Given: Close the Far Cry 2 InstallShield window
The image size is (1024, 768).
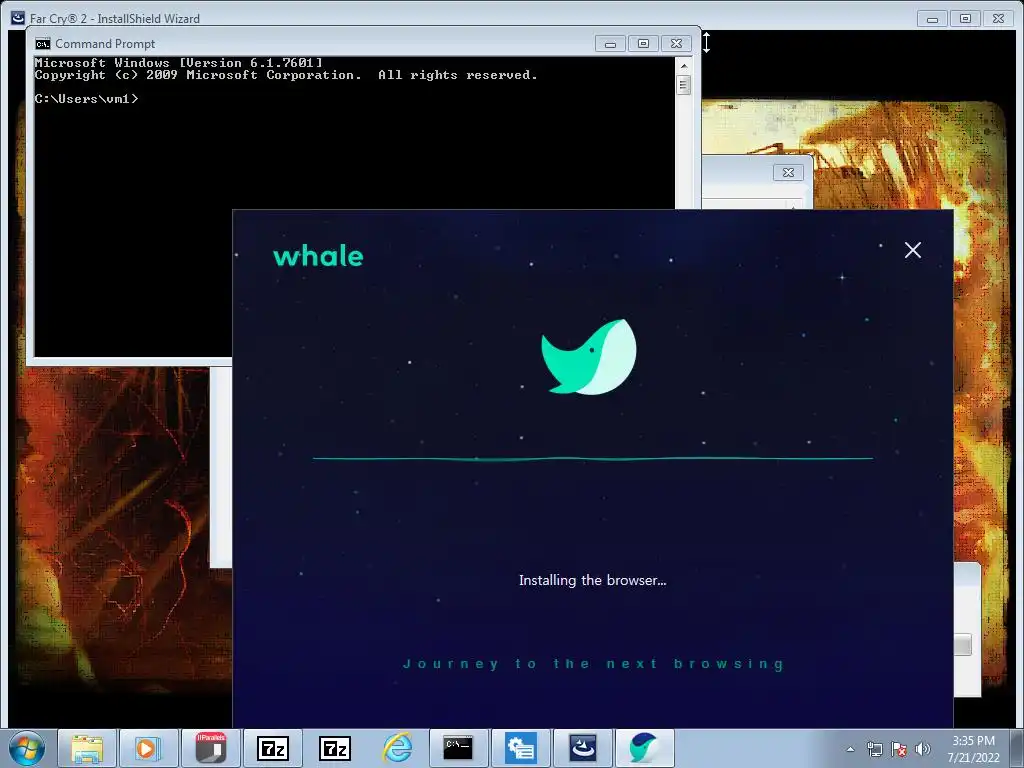Looking at the screenshot, I should click(x=999, y=19).
